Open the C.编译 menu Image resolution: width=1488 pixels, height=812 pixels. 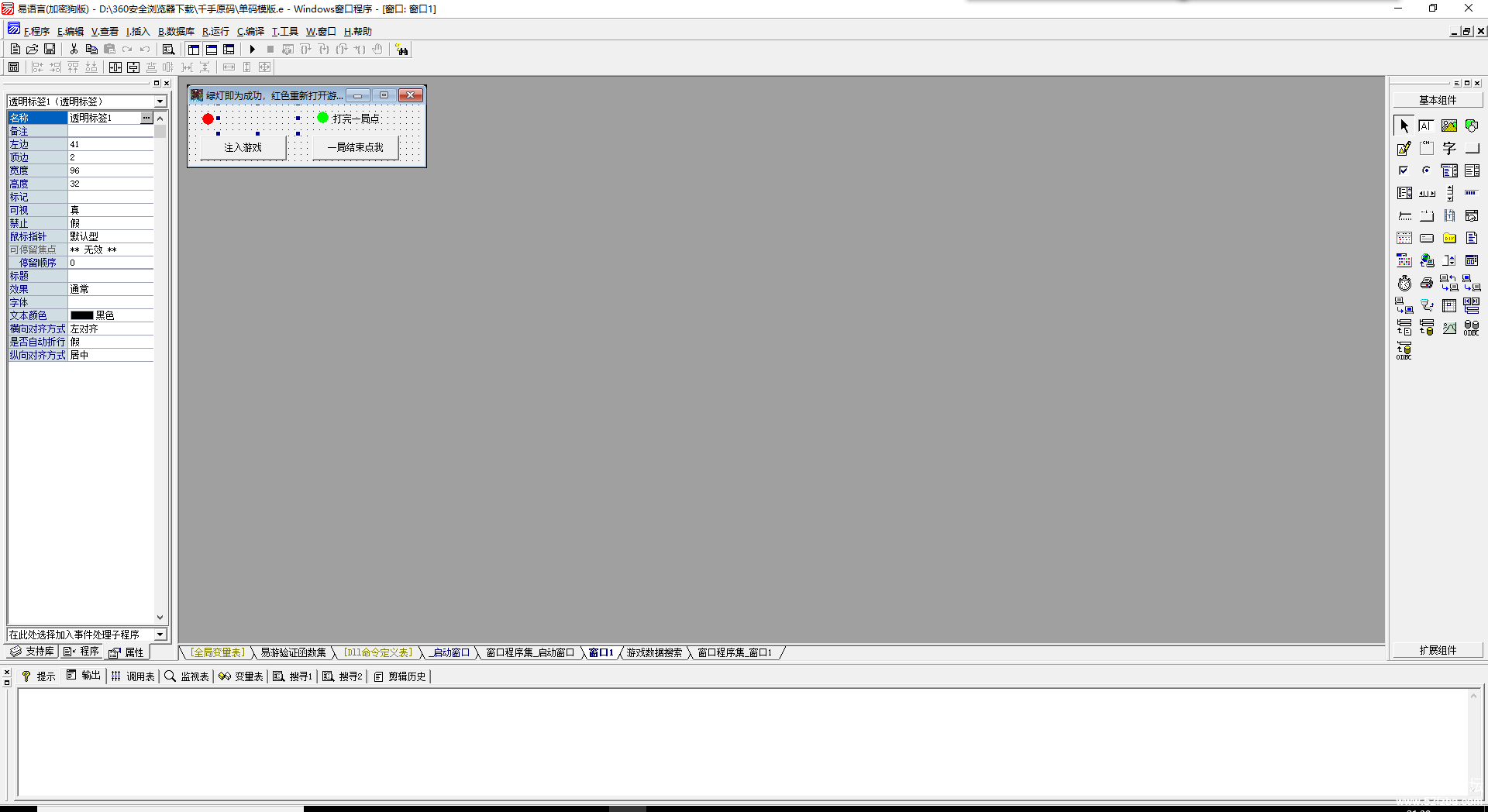point(250,32)
